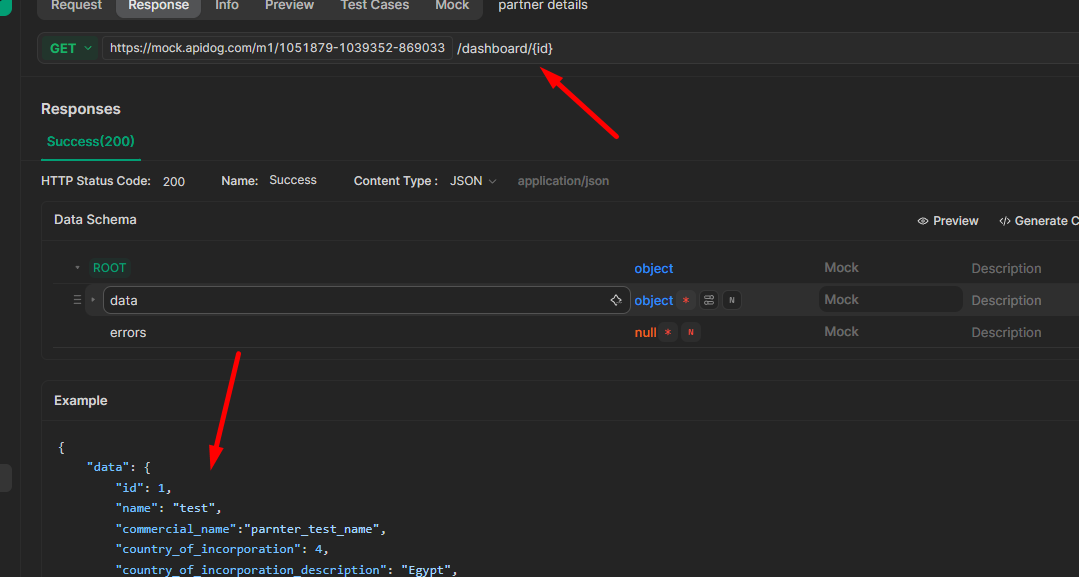Switch to the Mock tab
The width and height of the screenshot is (1079, 577).
(x=452, y=6)
